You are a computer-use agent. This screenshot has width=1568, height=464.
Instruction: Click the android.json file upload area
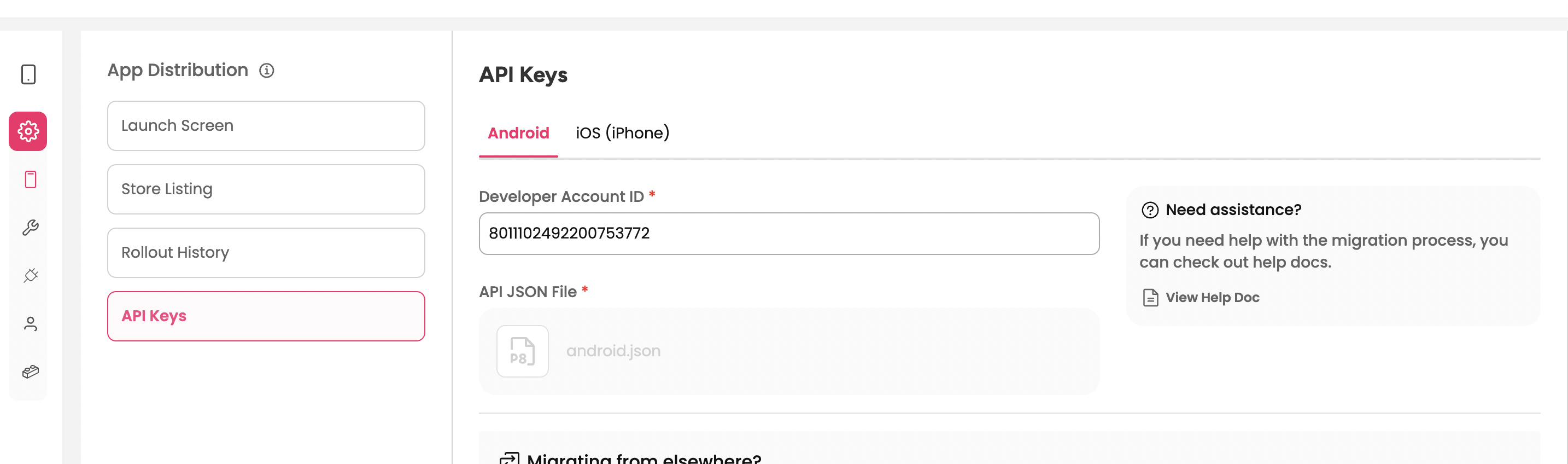788,351
